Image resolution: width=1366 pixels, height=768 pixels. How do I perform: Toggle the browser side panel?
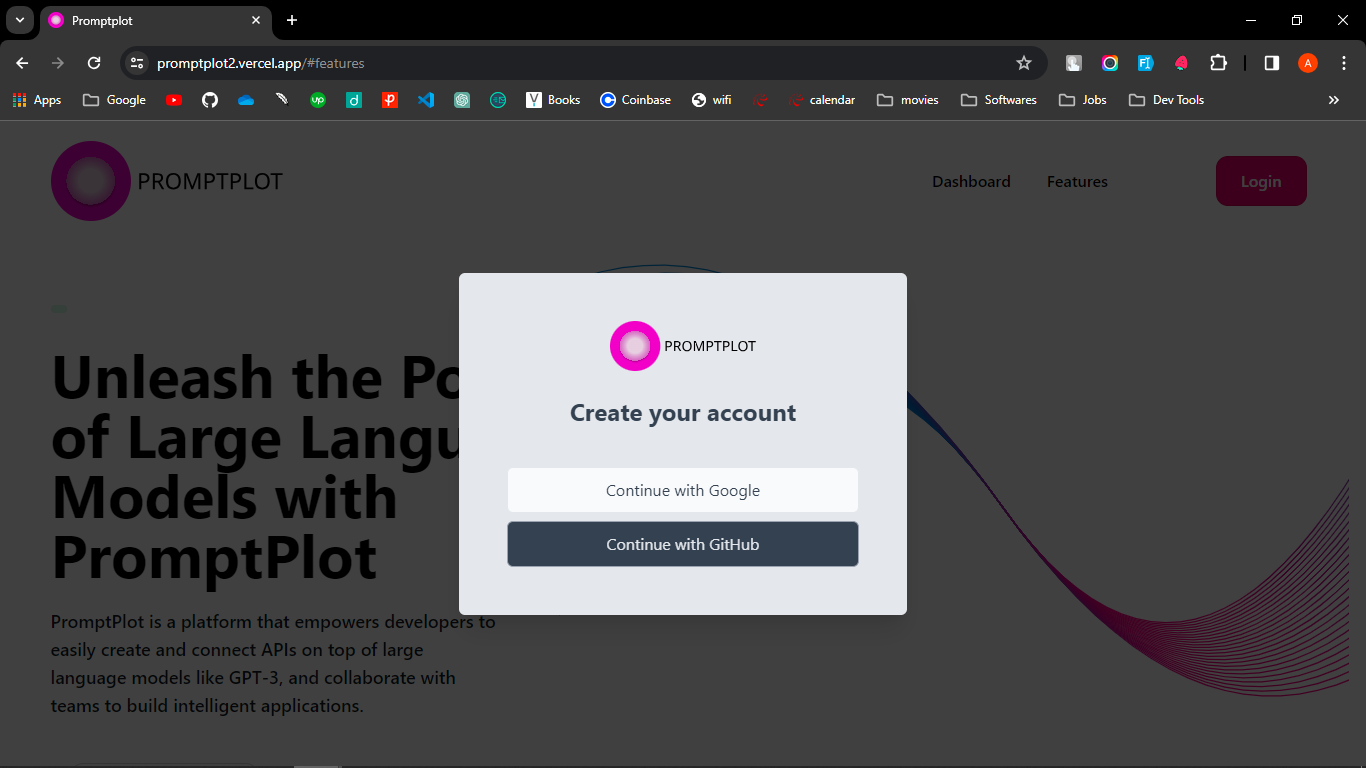point(1272,63)
